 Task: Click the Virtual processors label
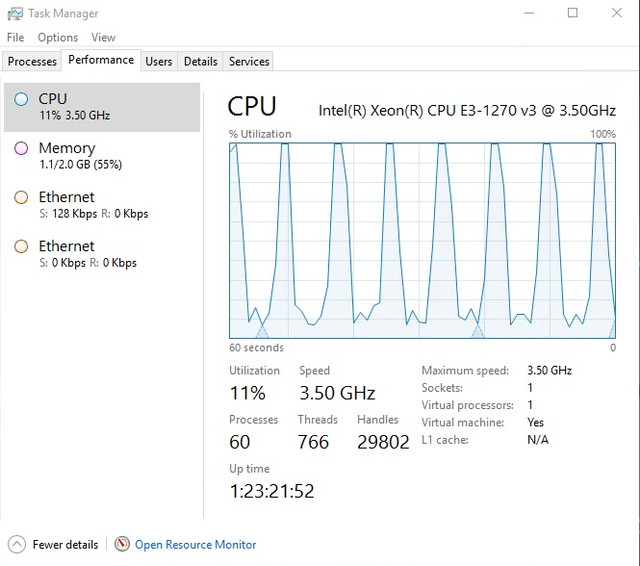(x=468, y=405)
